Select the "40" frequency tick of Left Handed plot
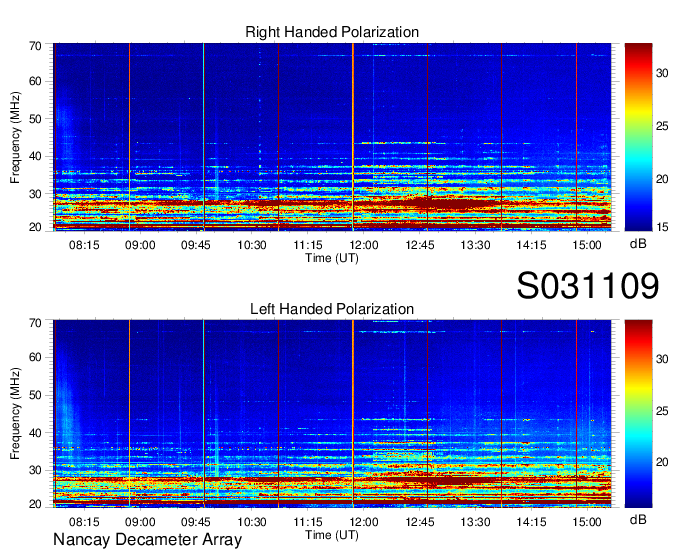The height and width of the screenshot is (552, 680). 35,433
